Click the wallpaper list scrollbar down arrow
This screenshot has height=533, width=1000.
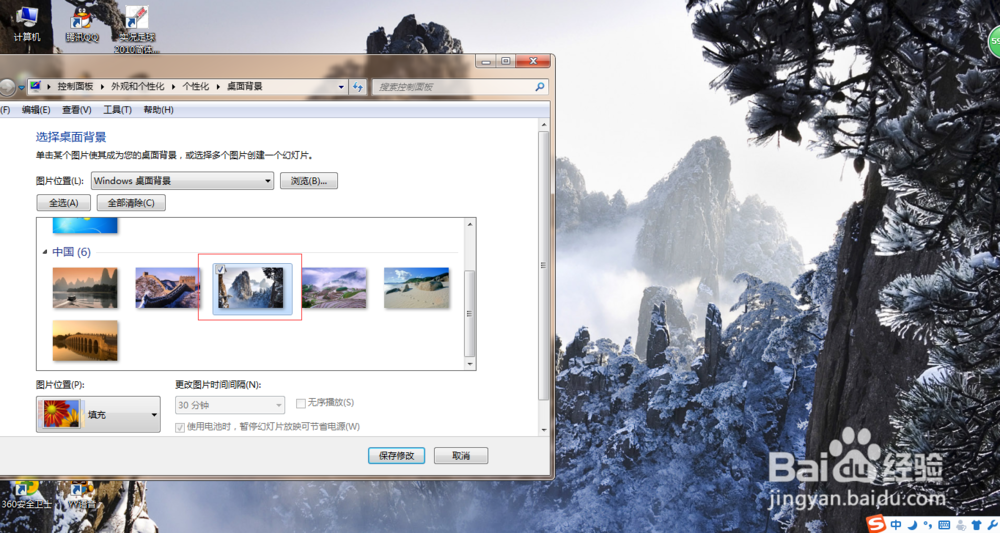click(x=470, y=364)
